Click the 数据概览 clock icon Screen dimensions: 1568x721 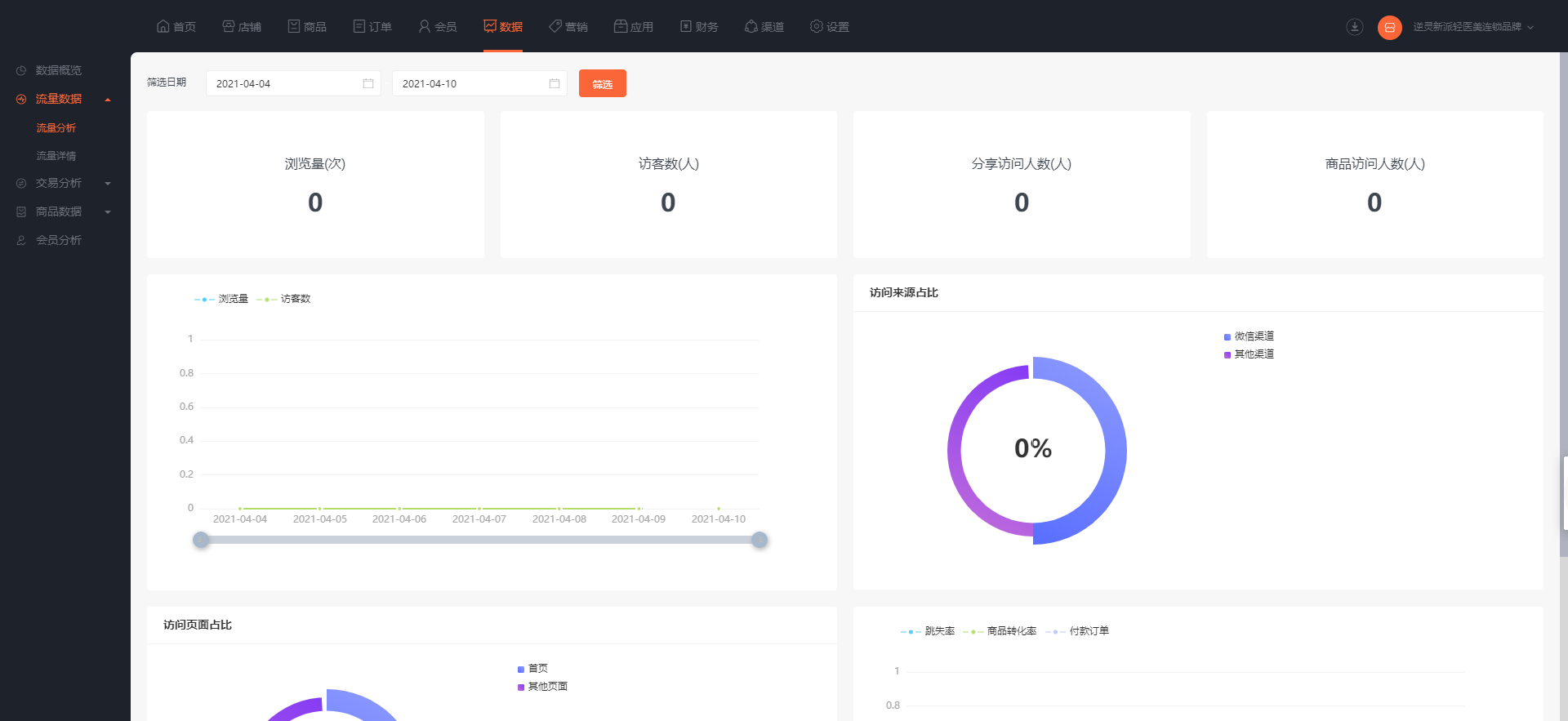click(21, 70)
